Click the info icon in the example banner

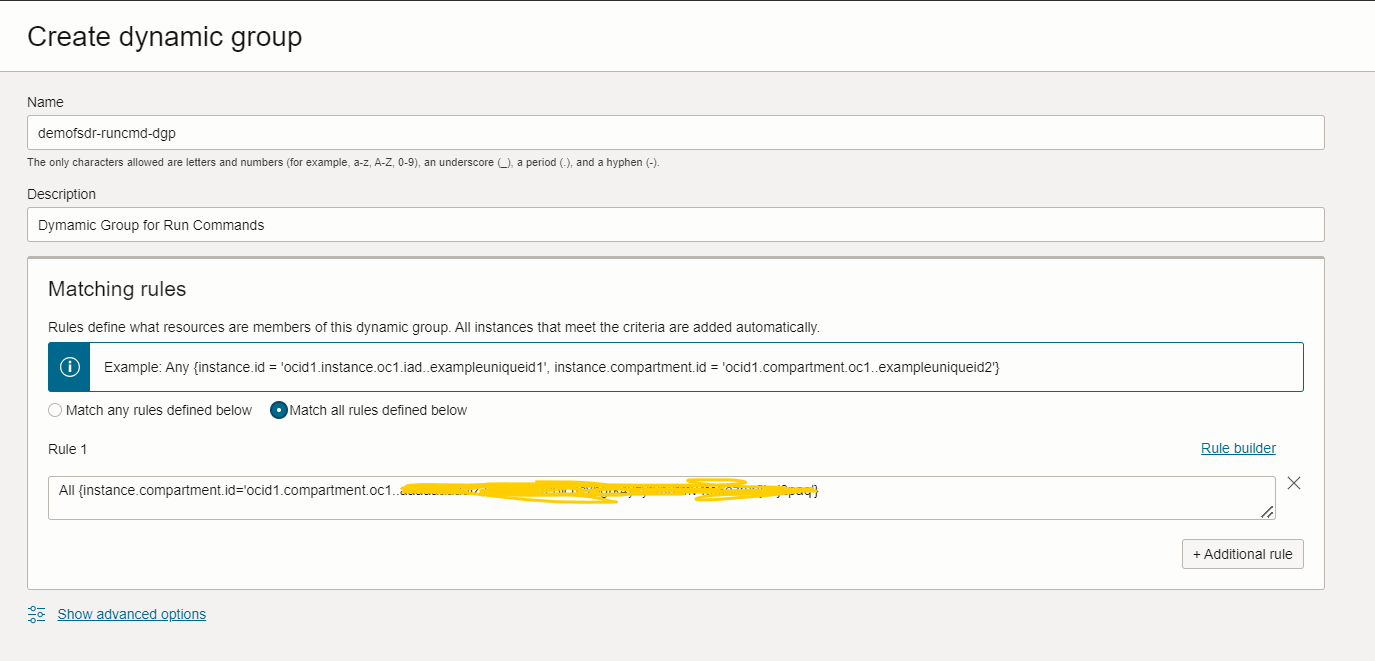coord(69,366)
